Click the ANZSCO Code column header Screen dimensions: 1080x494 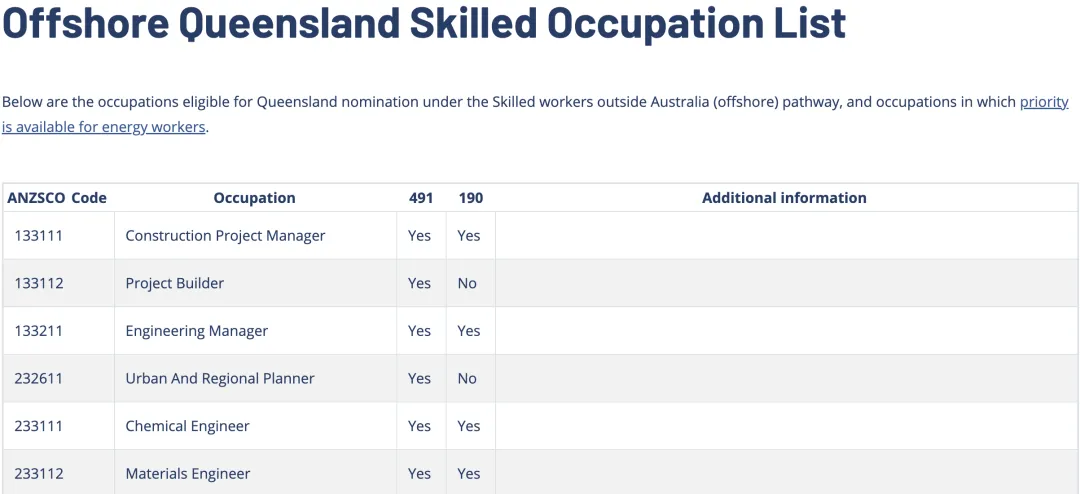pos(57,198)
